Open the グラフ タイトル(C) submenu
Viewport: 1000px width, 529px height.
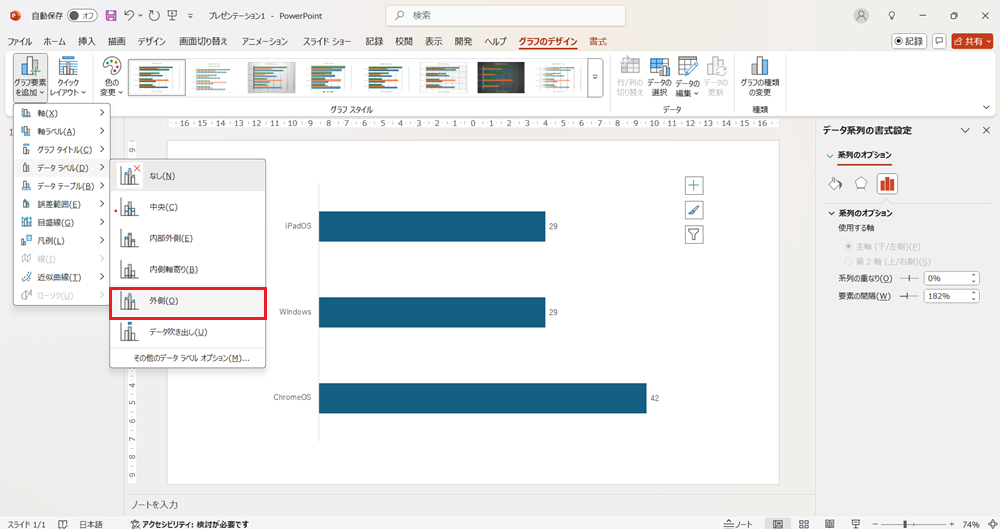62,149
